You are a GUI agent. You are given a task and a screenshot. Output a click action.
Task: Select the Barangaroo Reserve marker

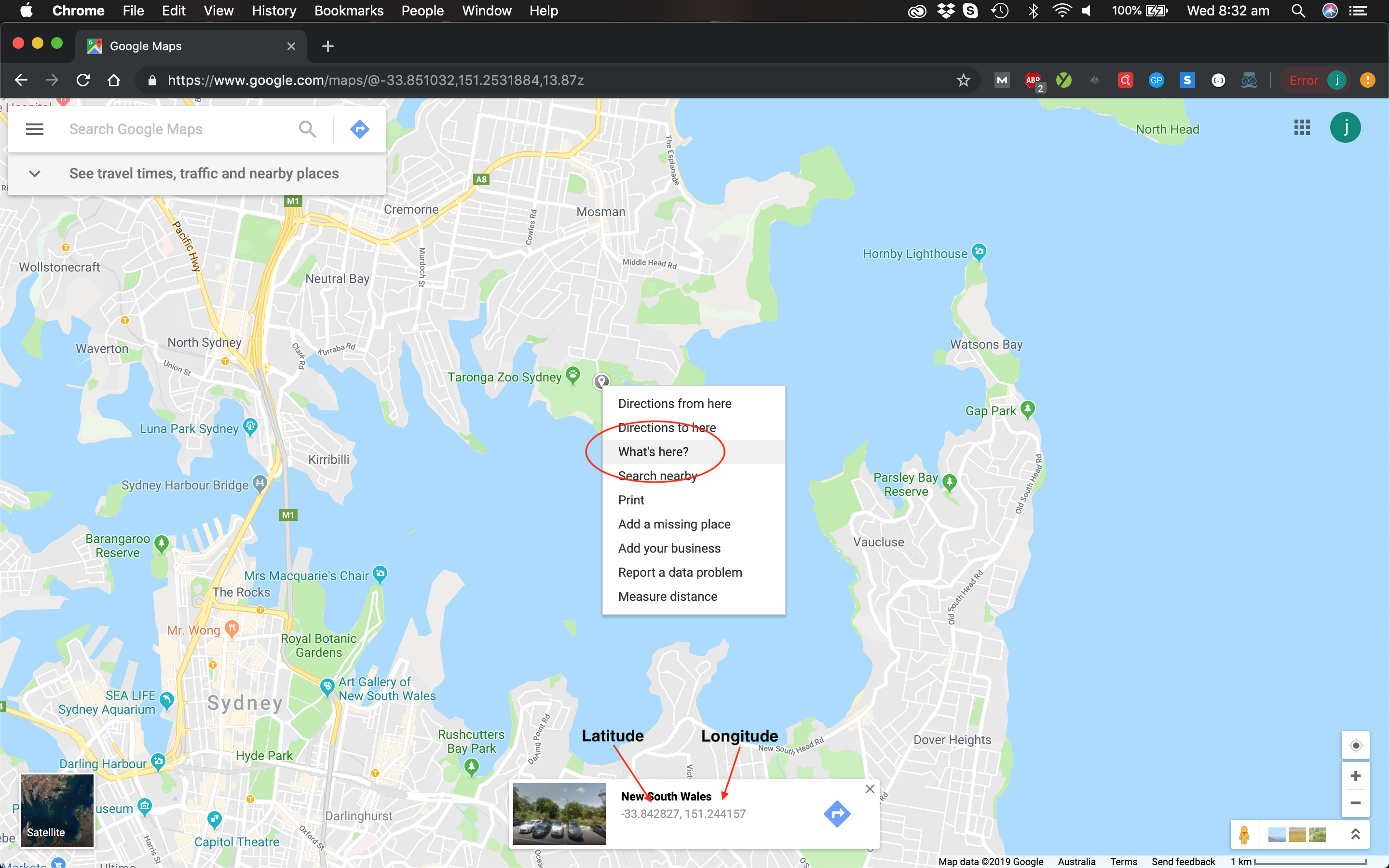[x=162, y=543]
